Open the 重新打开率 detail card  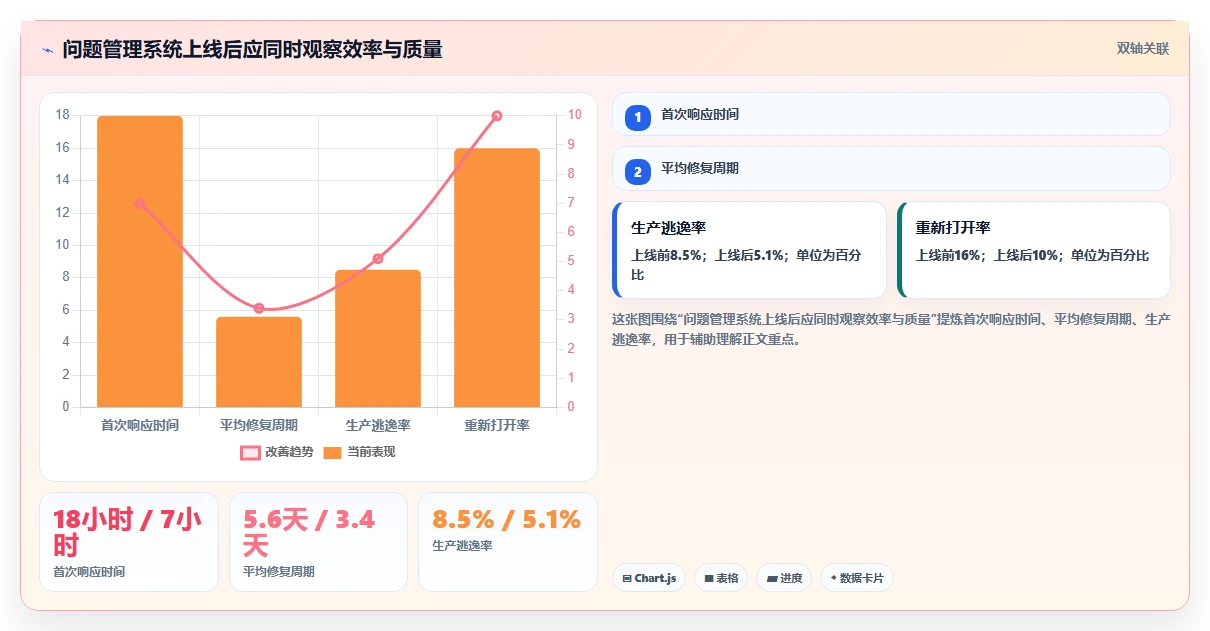(1034, 250)
